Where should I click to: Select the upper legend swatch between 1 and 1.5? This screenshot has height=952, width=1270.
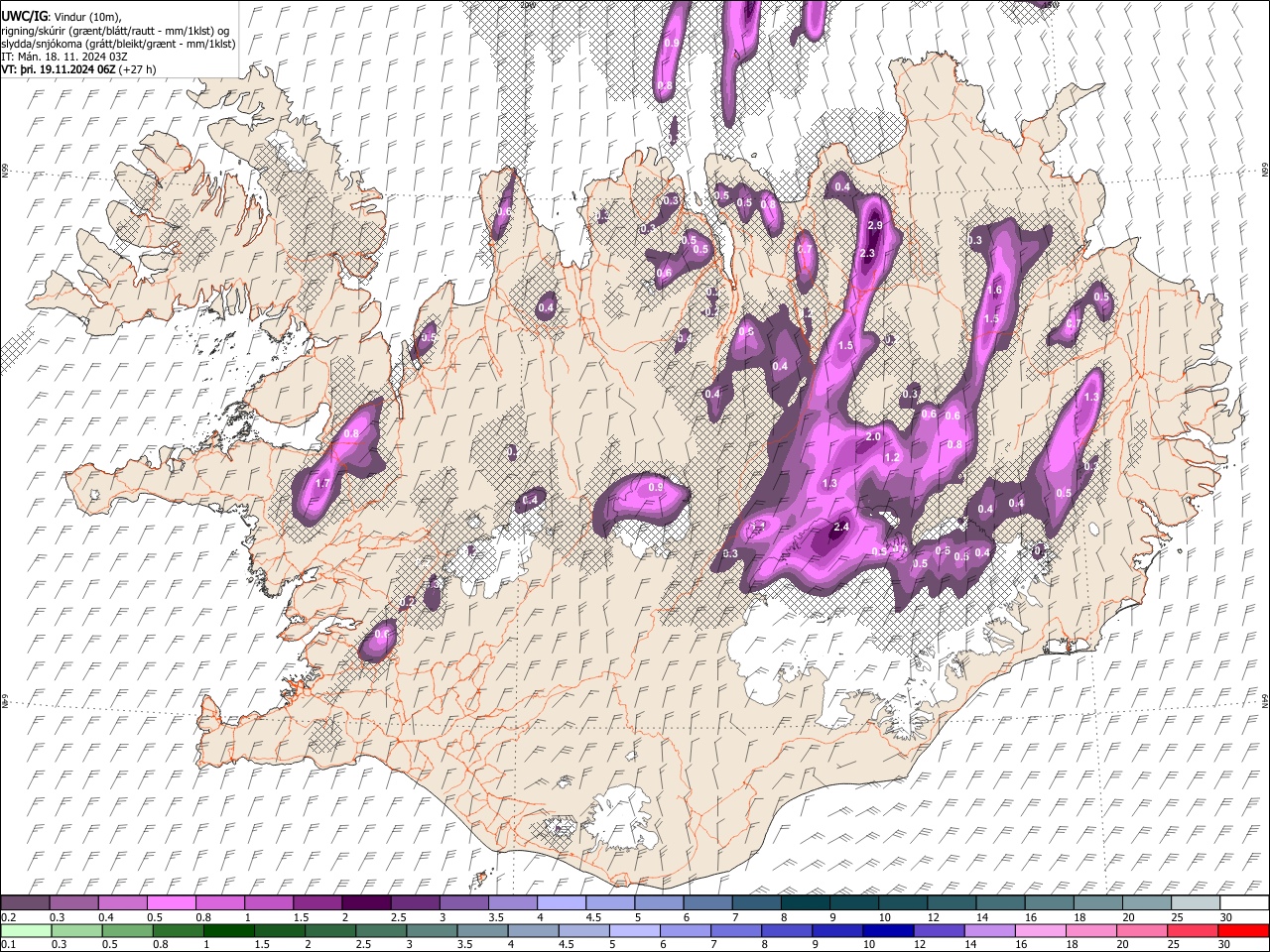(x=268, y=902)
